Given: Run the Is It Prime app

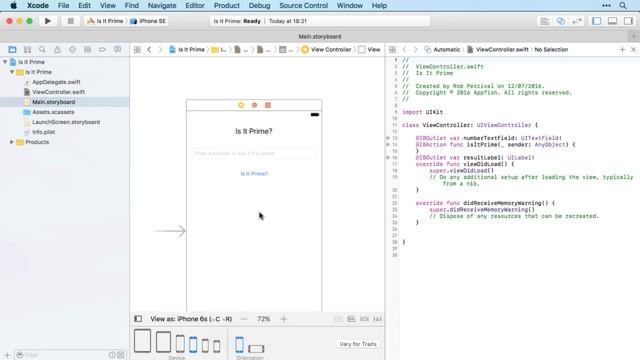Looking at the screenshot, I should (x=48, y=21).
